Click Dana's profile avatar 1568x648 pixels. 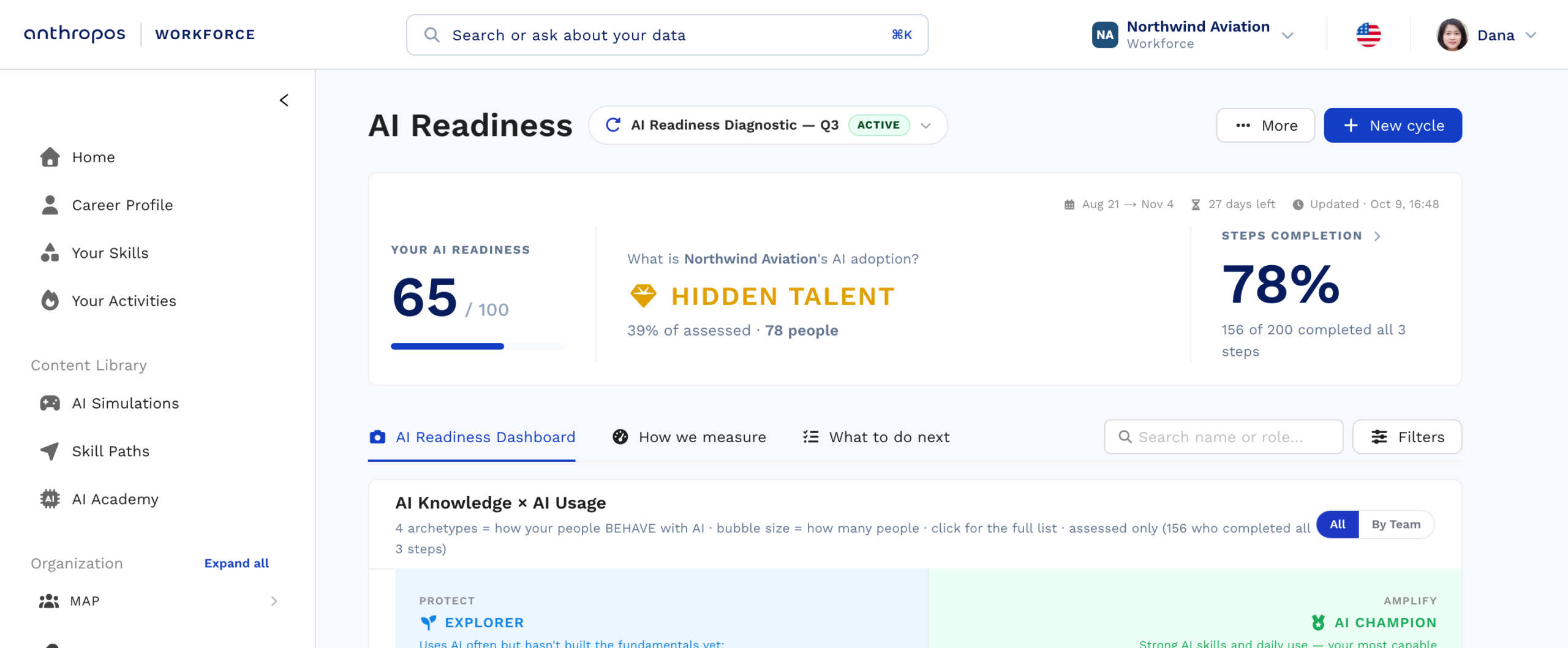1452,35
